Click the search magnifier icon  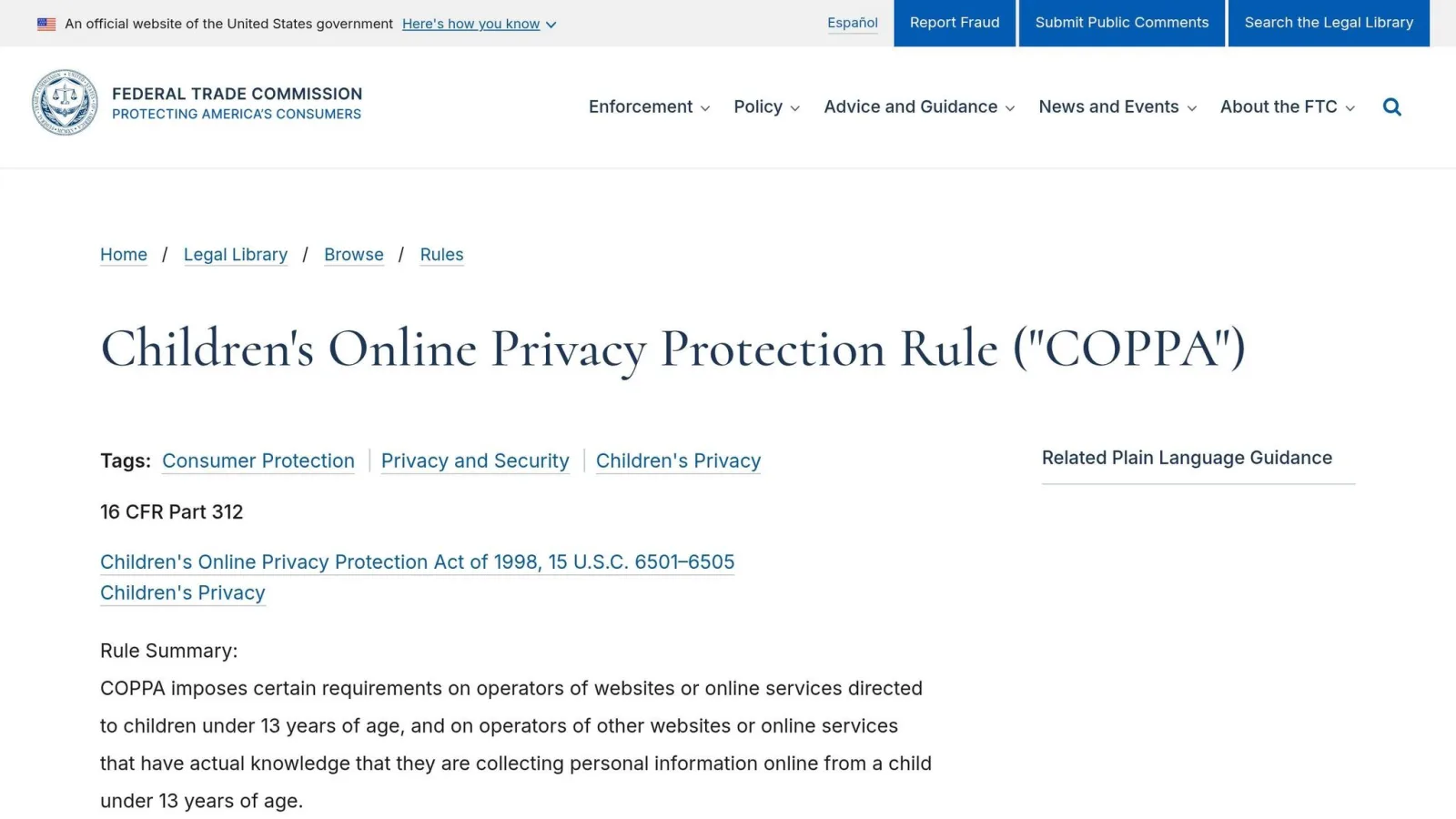1391,107
